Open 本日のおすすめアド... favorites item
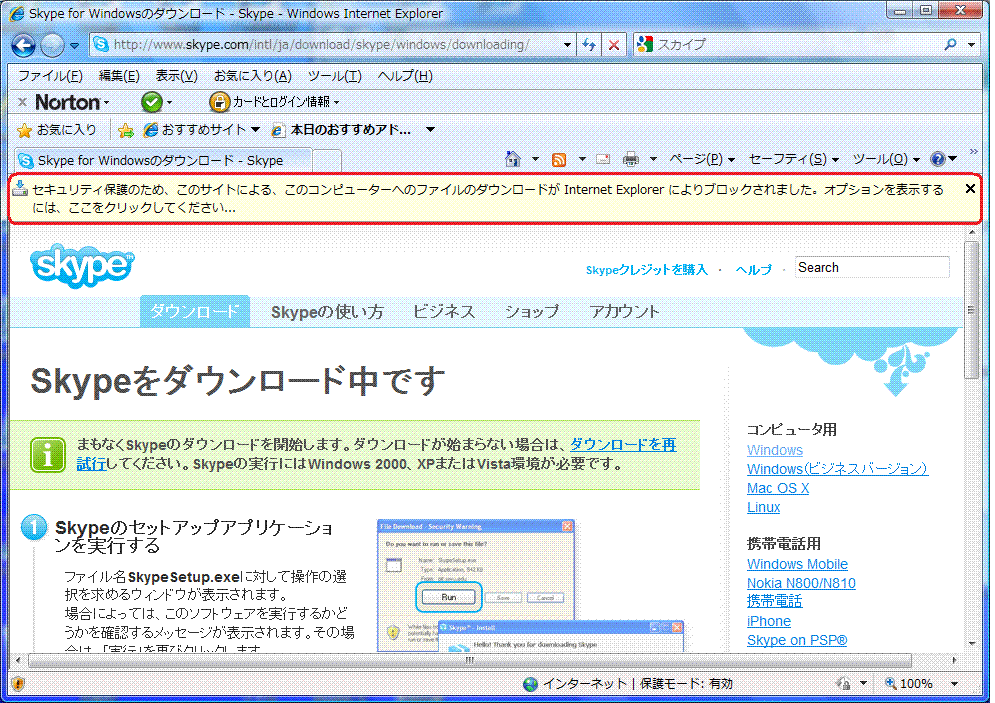The width and height of the screenshot is (995, 703). tap(343, 130)
